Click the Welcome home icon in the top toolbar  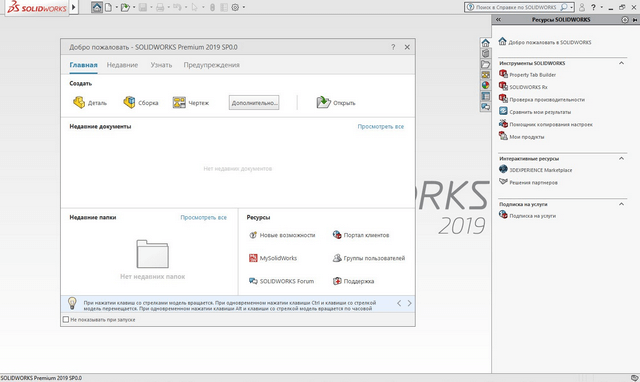point(97,7)
